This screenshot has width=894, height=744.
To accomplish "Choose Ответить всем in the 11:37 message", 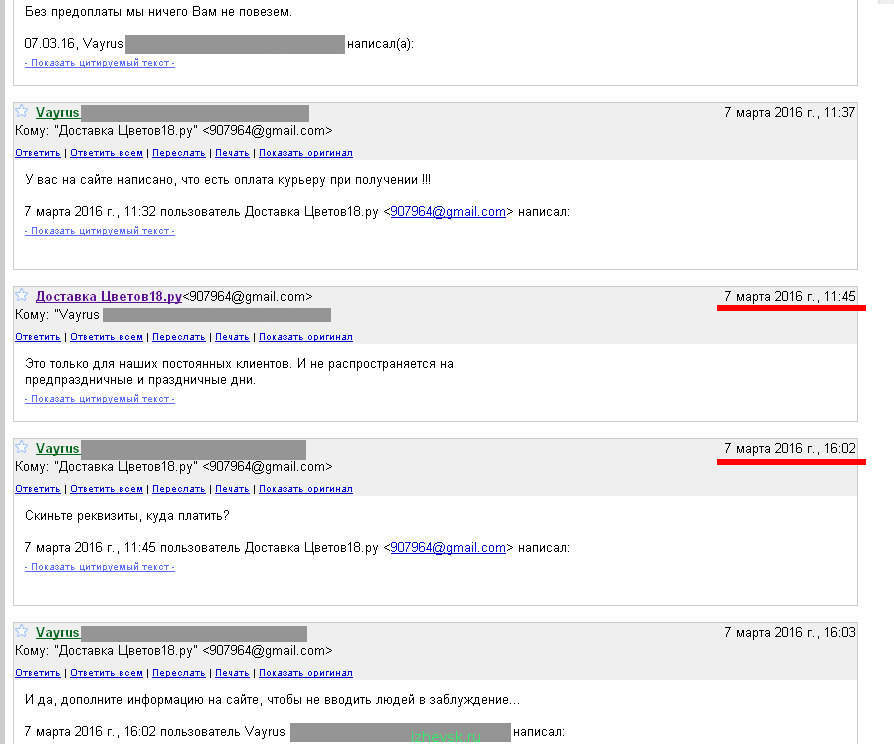I will [107, 153].
